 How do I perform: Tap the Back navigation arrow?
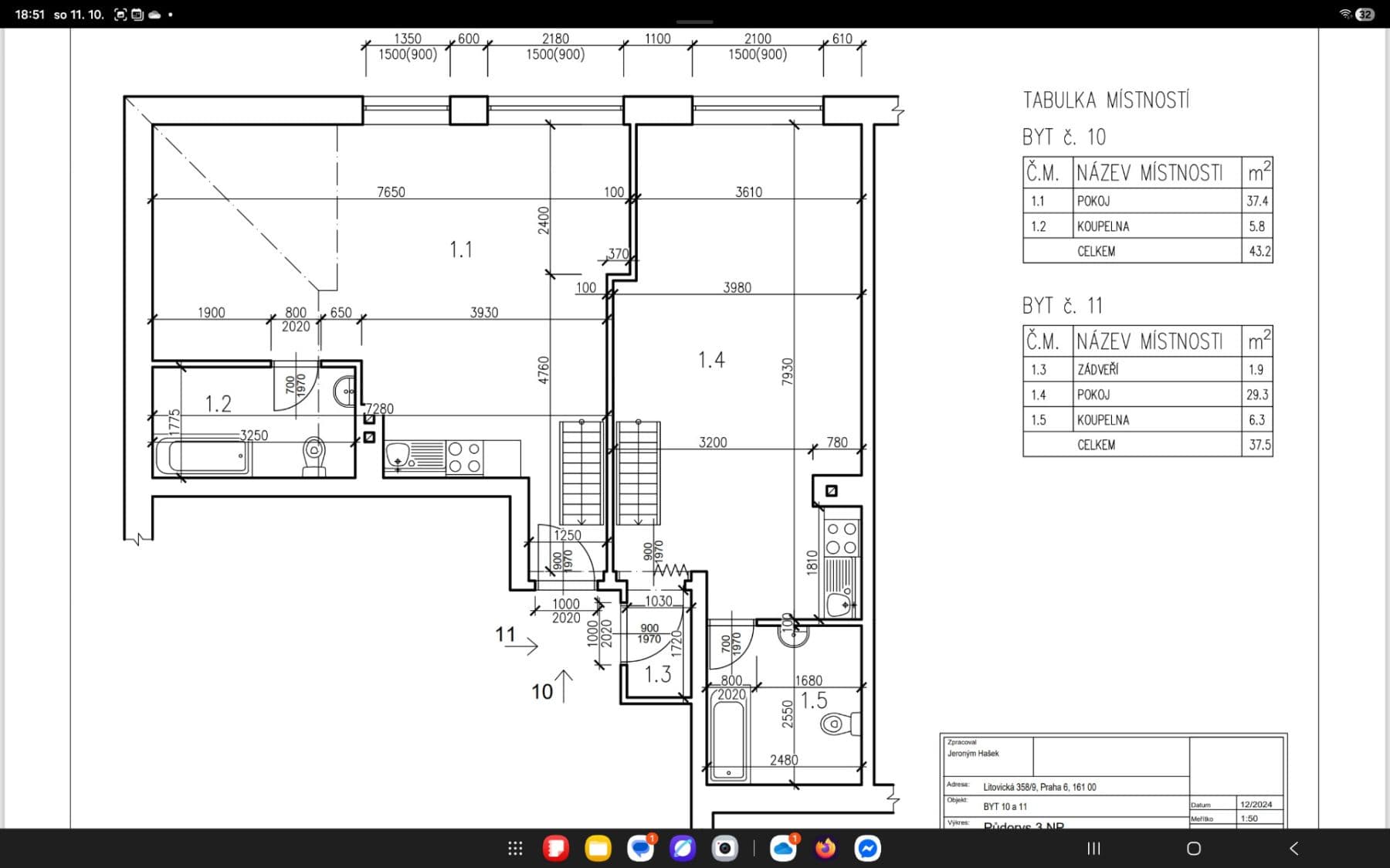pos(1293,847)
